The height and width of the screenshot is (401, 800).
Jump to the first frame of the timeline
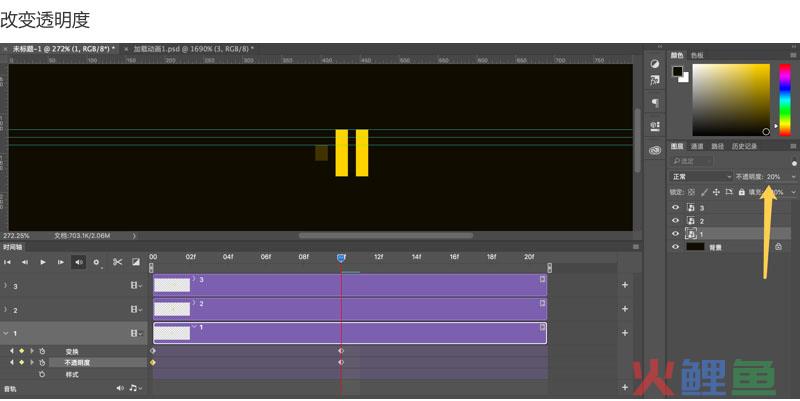click(8, 262)
